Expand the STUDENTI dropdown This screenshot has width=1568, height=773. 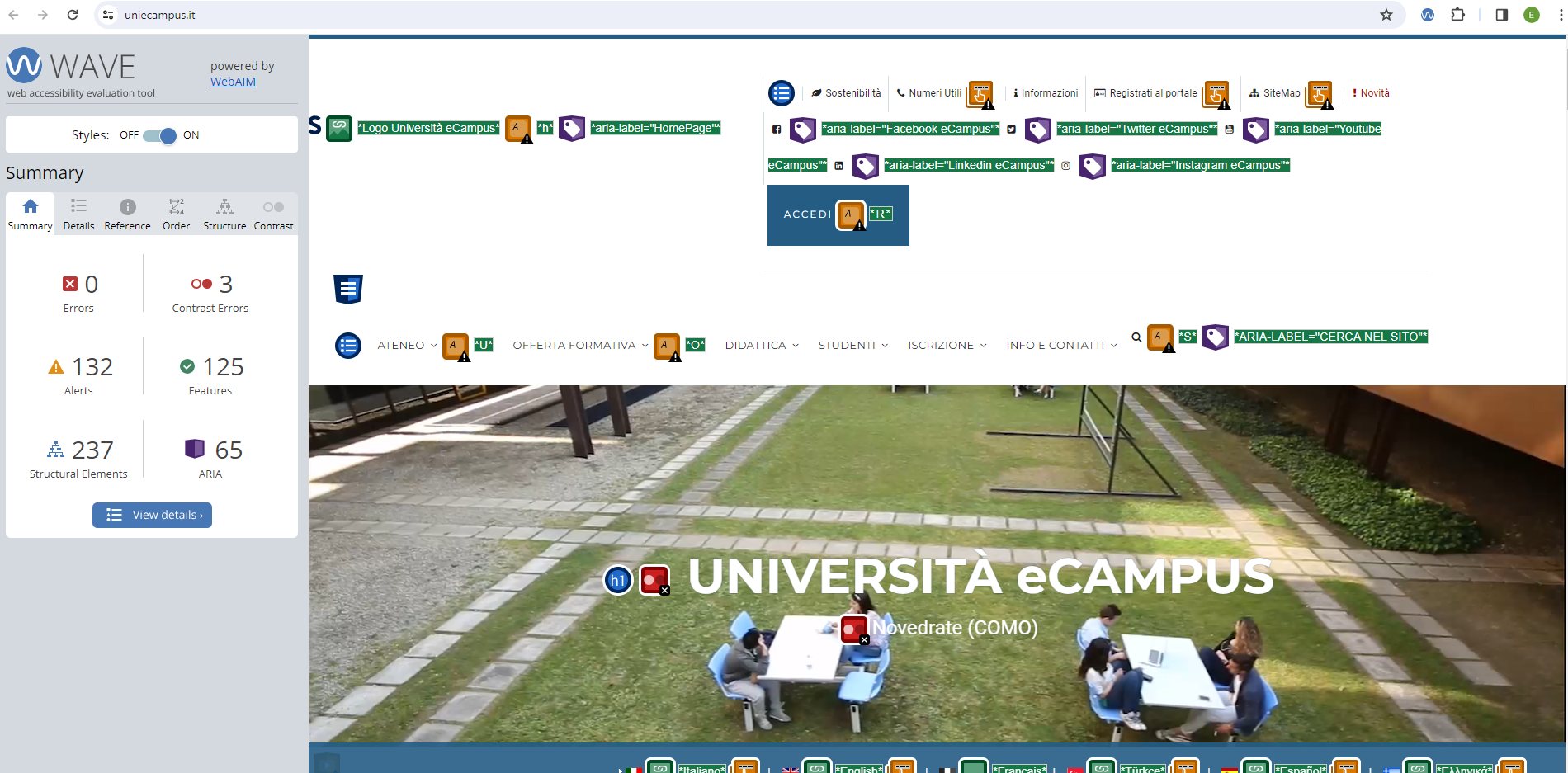(x=853, y=346)
